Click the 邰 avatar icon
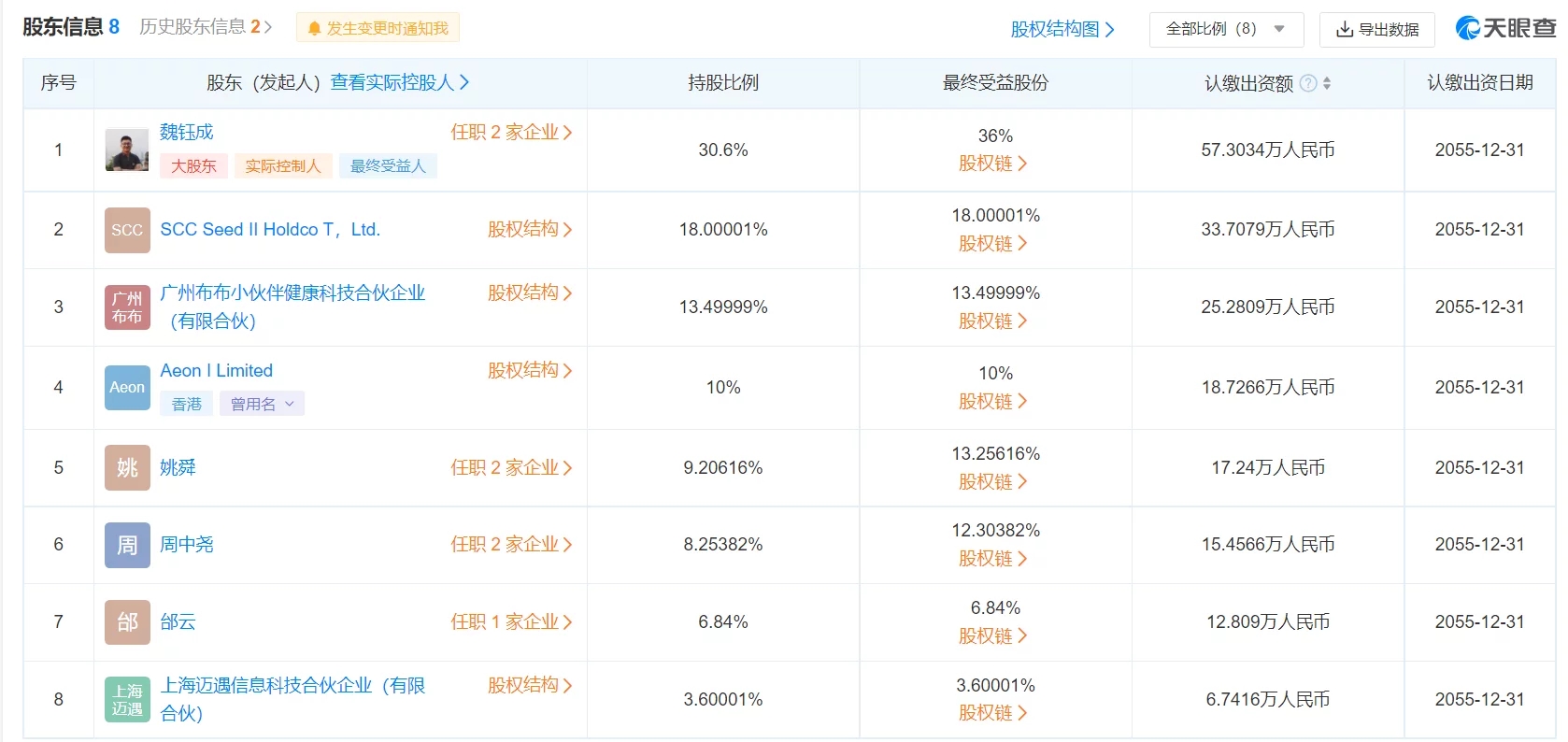The height and width of the screenshot is (742, 1568). [127, 622]
